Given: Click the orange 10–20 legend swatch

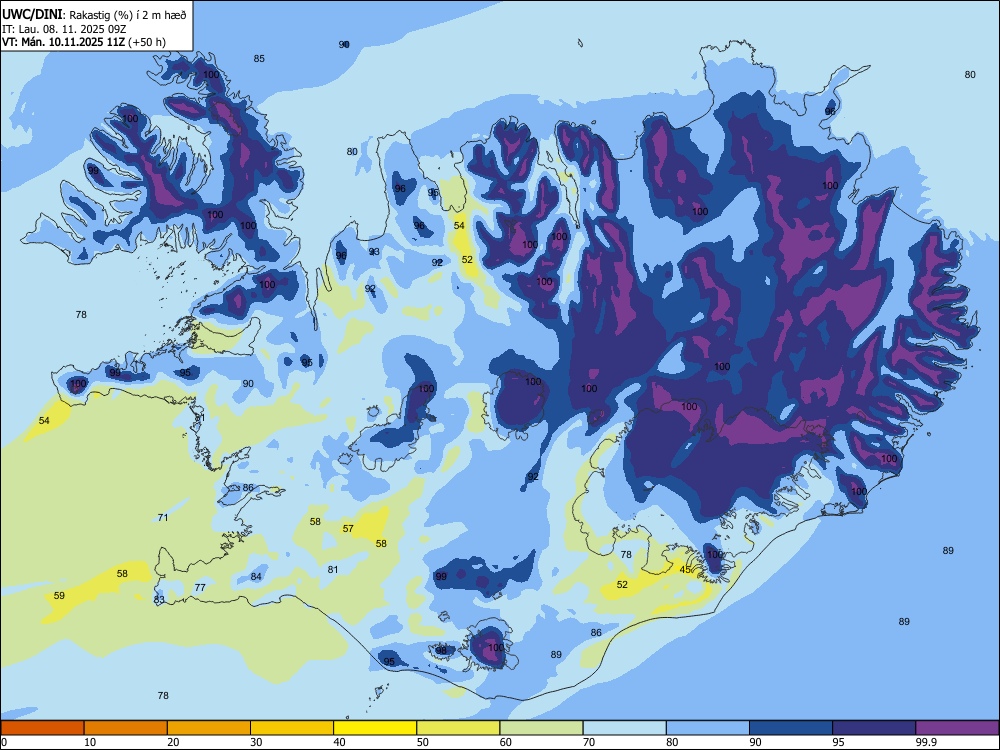Looking at the screenshot, I should coord(126,728).
